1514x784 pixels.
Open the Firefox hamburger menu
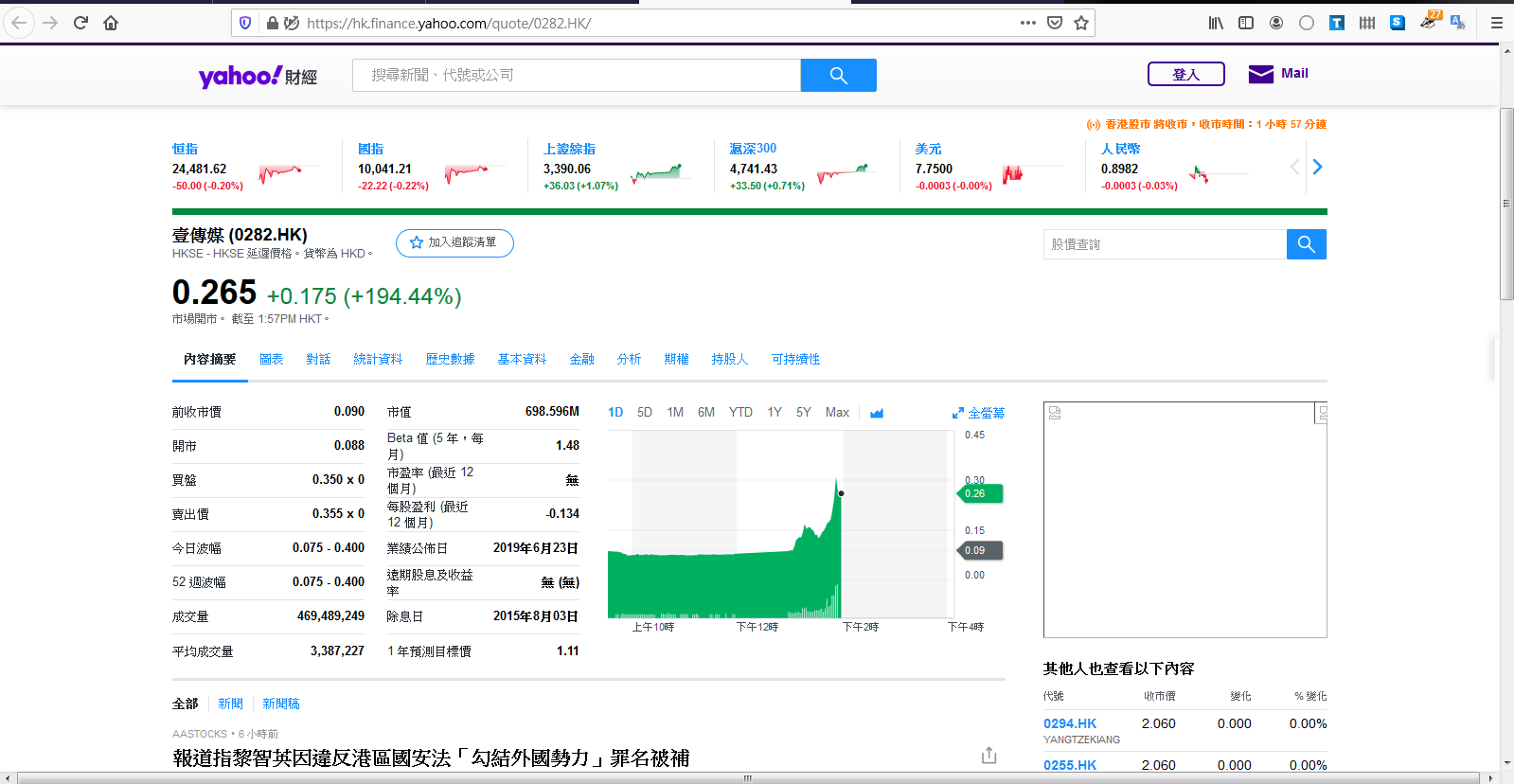pyautogui.click(x=1496, y=23)
